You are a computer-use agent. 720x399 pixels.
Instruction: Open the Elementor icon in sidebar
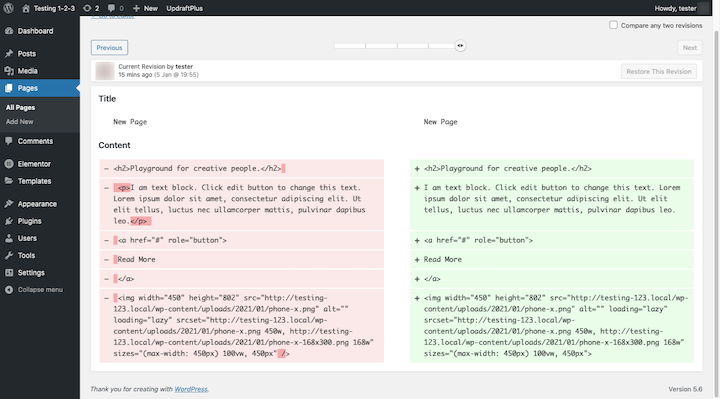click(x=9, y=164)
